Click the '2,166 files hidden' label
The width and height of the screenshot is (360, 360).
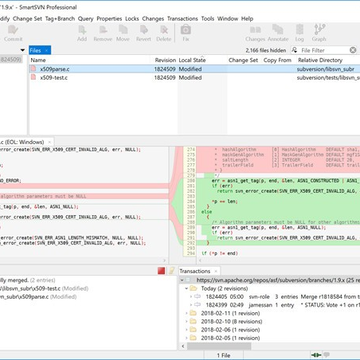[x=266, y=50]
